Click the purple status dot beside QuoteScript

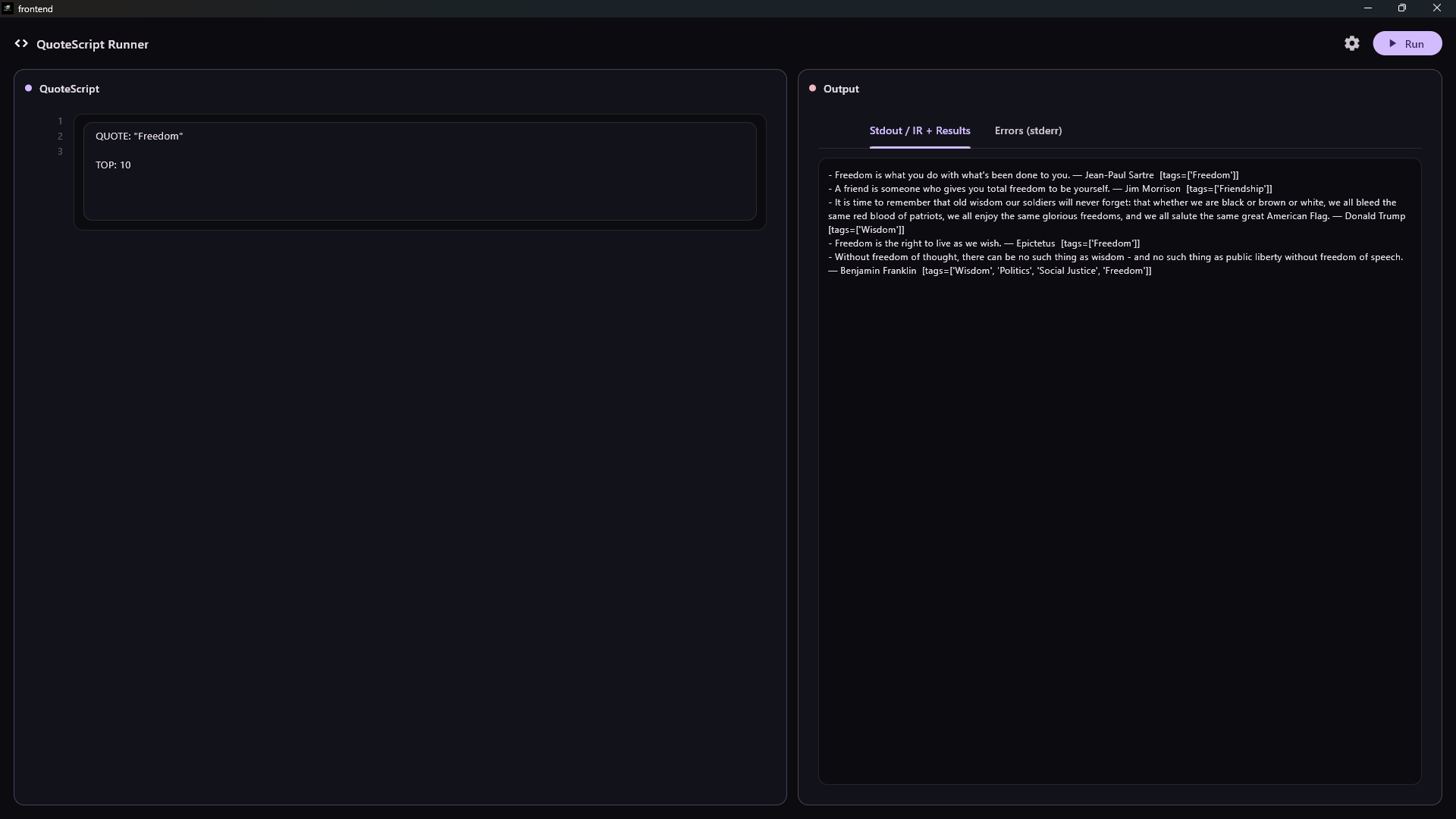[x=29, y=88]
